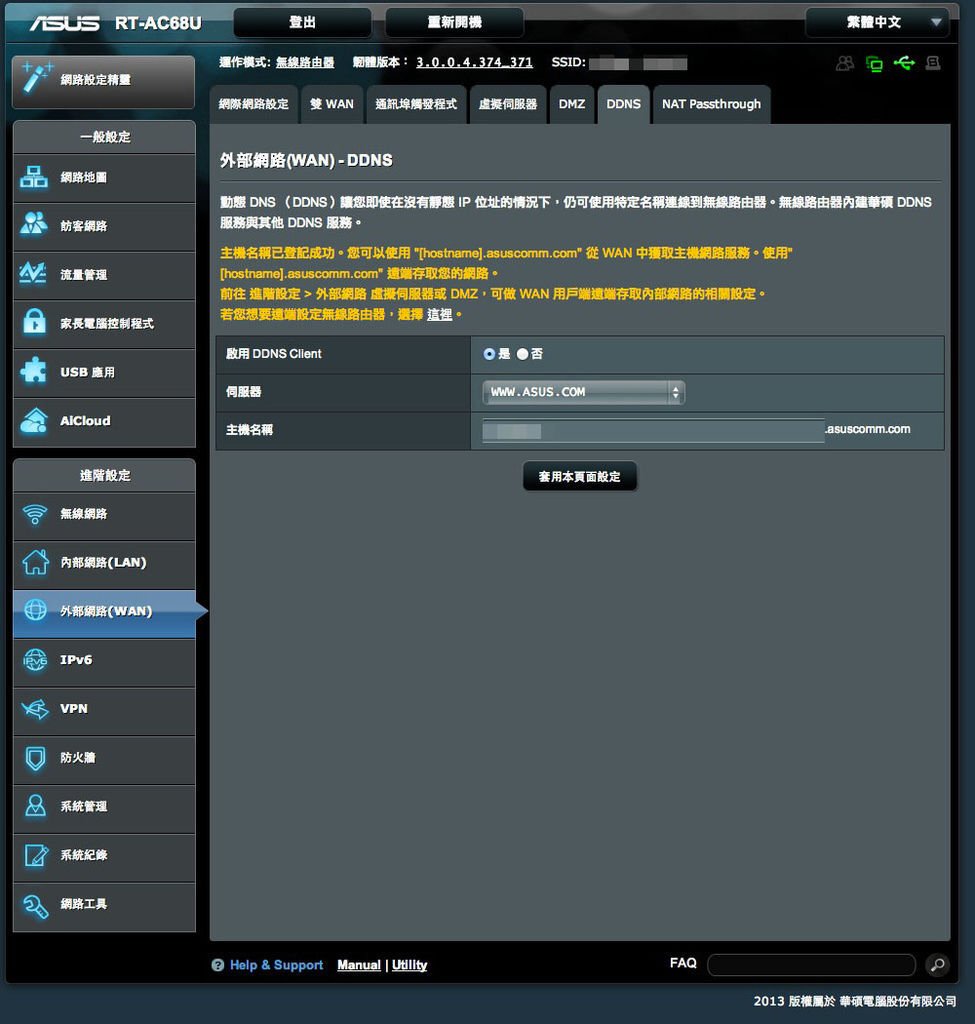Click the 登出 (Logout) button

pyautogui.click(x=302, y=23)
